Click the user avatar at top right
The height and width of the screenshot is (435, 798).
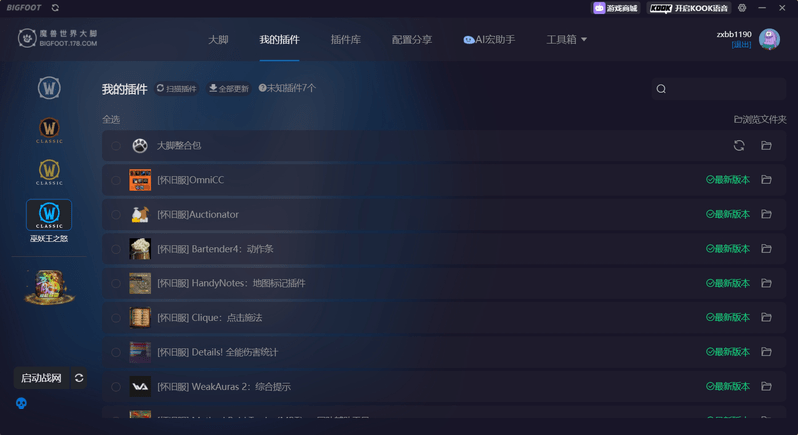pyautogui.click(x=769, y=39)
